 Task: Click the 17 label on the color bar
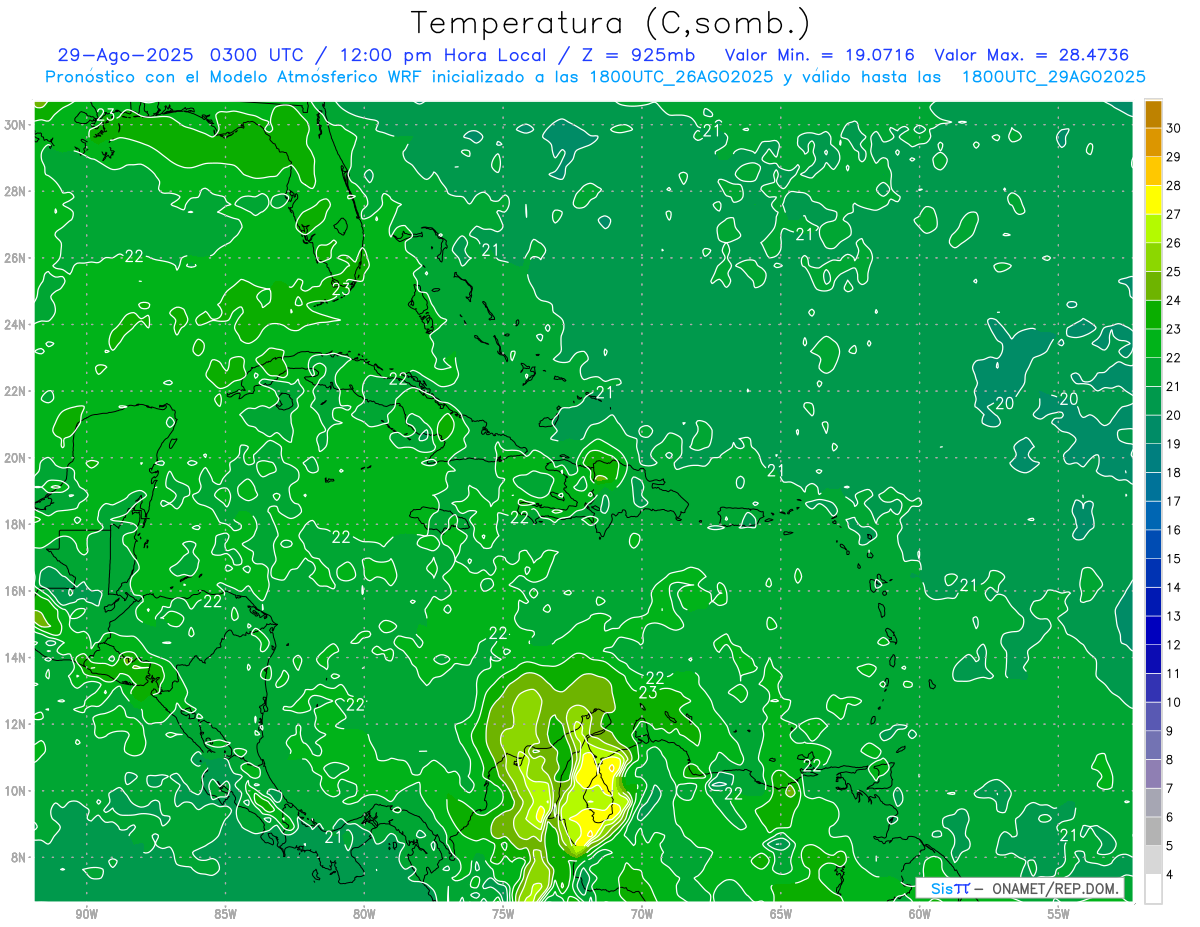pos(1174,501)
